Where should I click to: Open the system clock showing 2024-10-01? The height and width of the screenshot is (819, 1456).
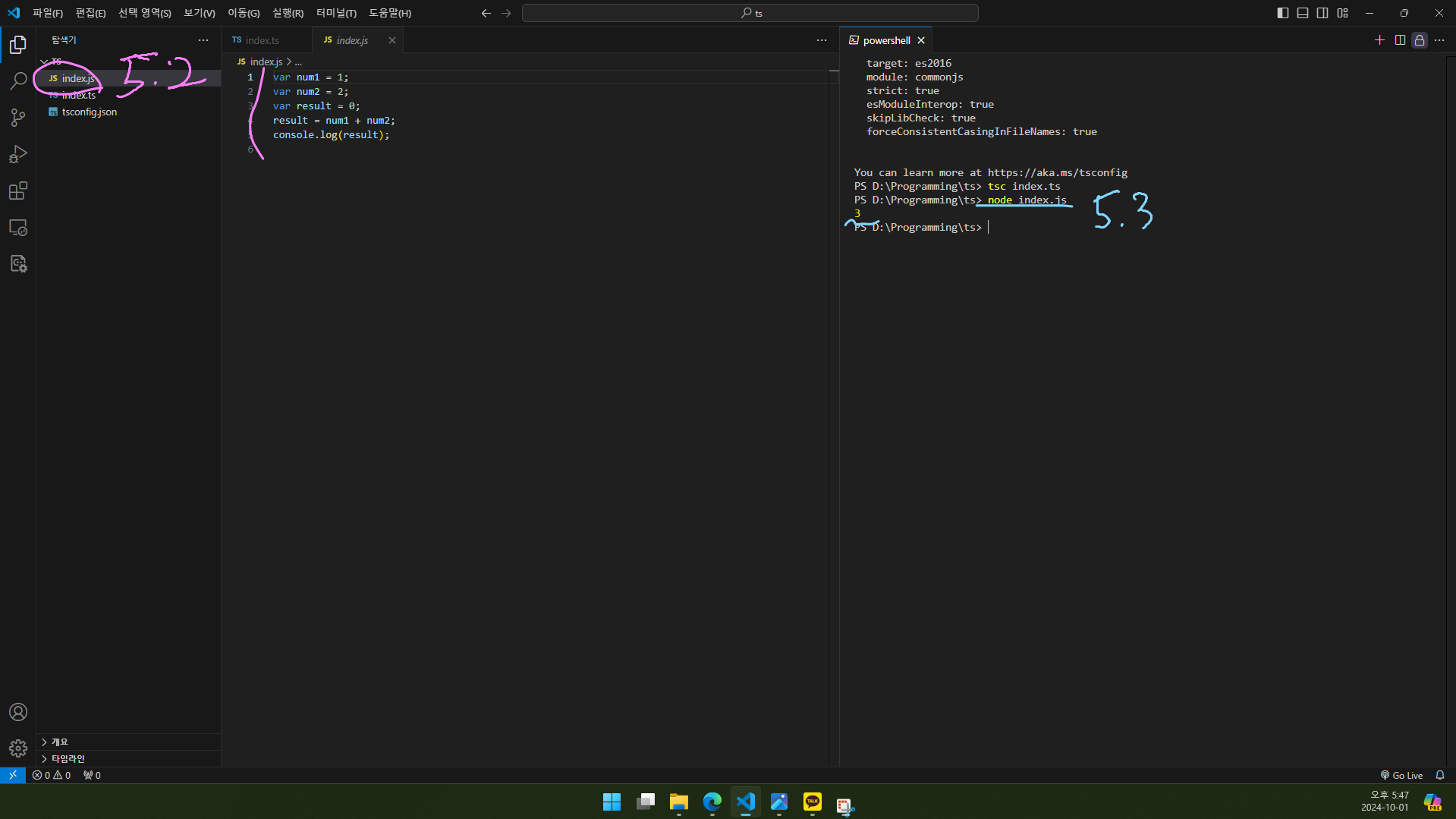[x=1385, y=802]
